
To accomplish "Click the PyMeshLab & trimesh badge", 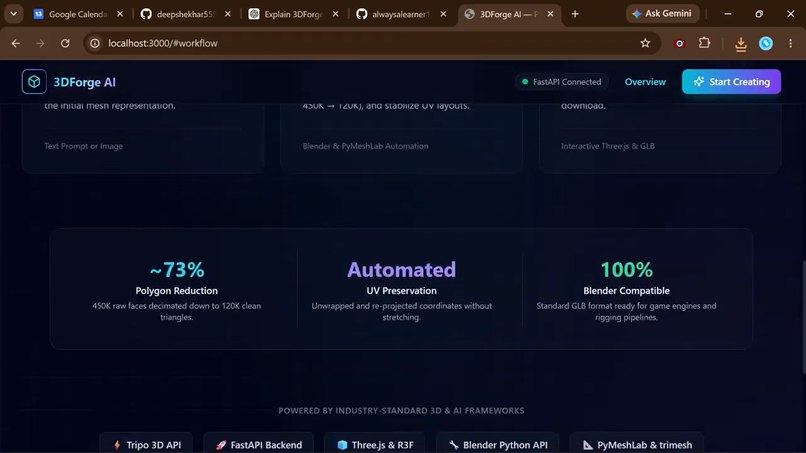I will [636, 444].
